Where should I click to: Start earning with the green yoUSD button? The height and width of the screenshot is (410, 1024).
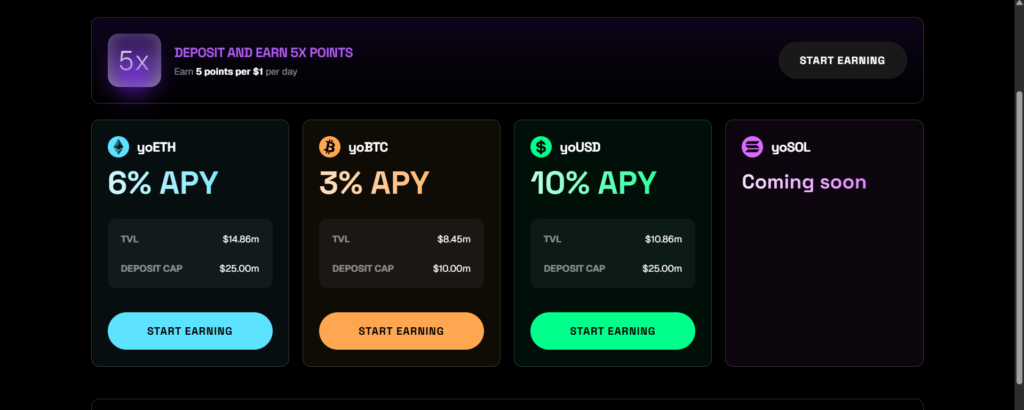click(613, 331)
